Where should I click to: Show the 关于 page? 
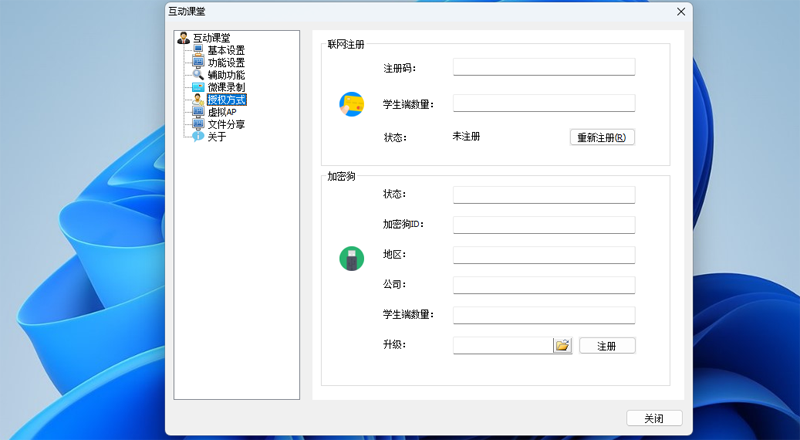pyautogui.click(x=217, y=136)
